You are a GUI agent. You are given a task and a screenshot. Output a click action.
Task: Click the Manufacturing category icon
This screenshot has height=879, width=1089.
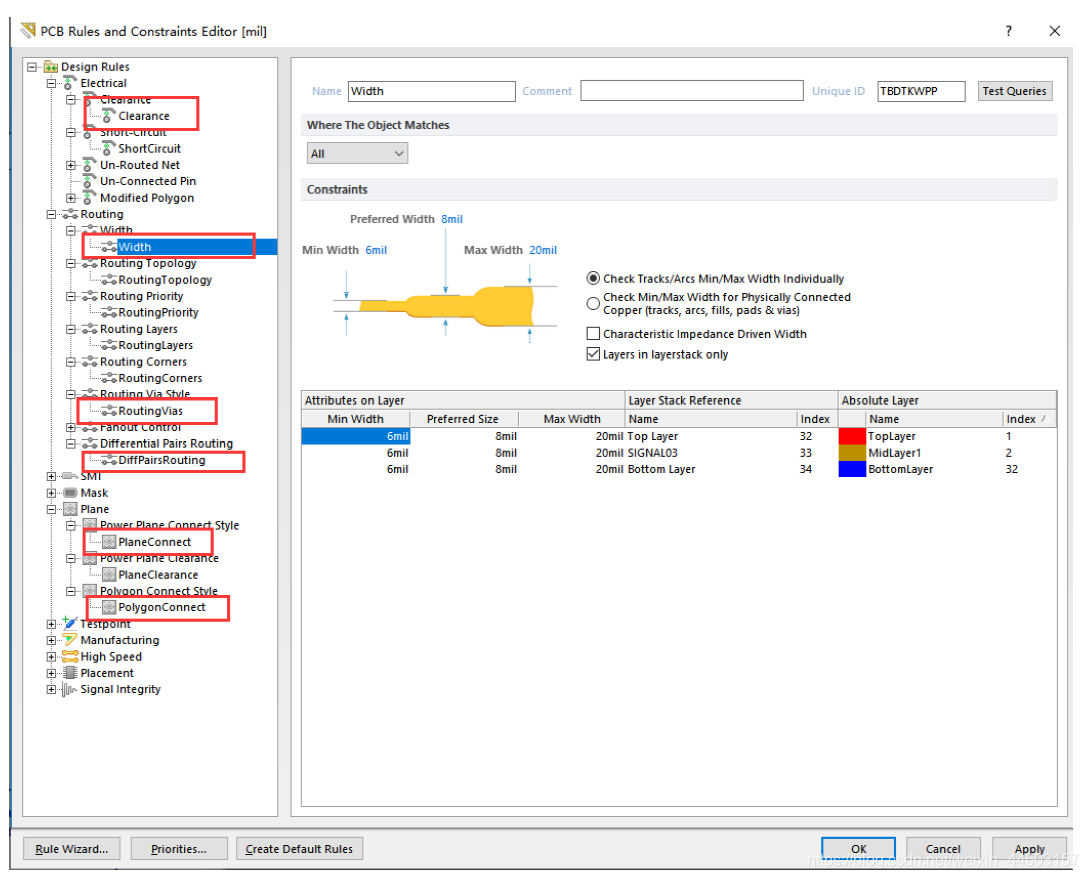[x=70, y=640]
